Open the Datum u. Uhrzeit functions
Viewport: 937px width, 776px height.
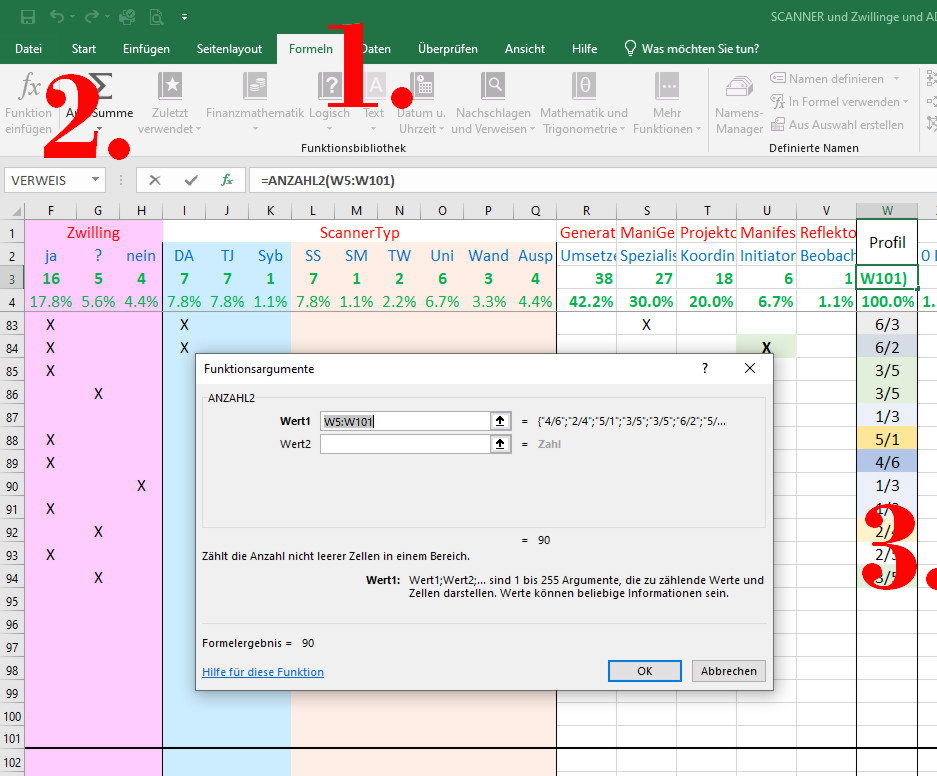(421, 103)
